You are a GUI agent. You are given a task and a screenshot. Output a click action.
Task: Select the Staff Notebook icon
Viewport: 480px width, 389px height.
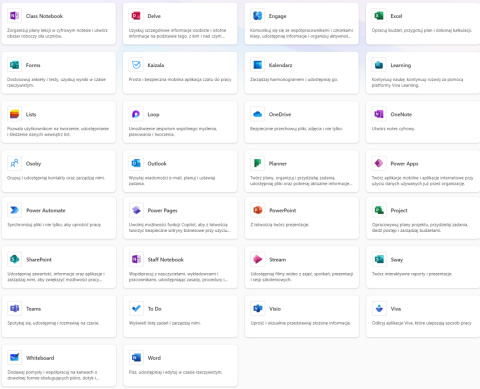(x=136, y=259)
